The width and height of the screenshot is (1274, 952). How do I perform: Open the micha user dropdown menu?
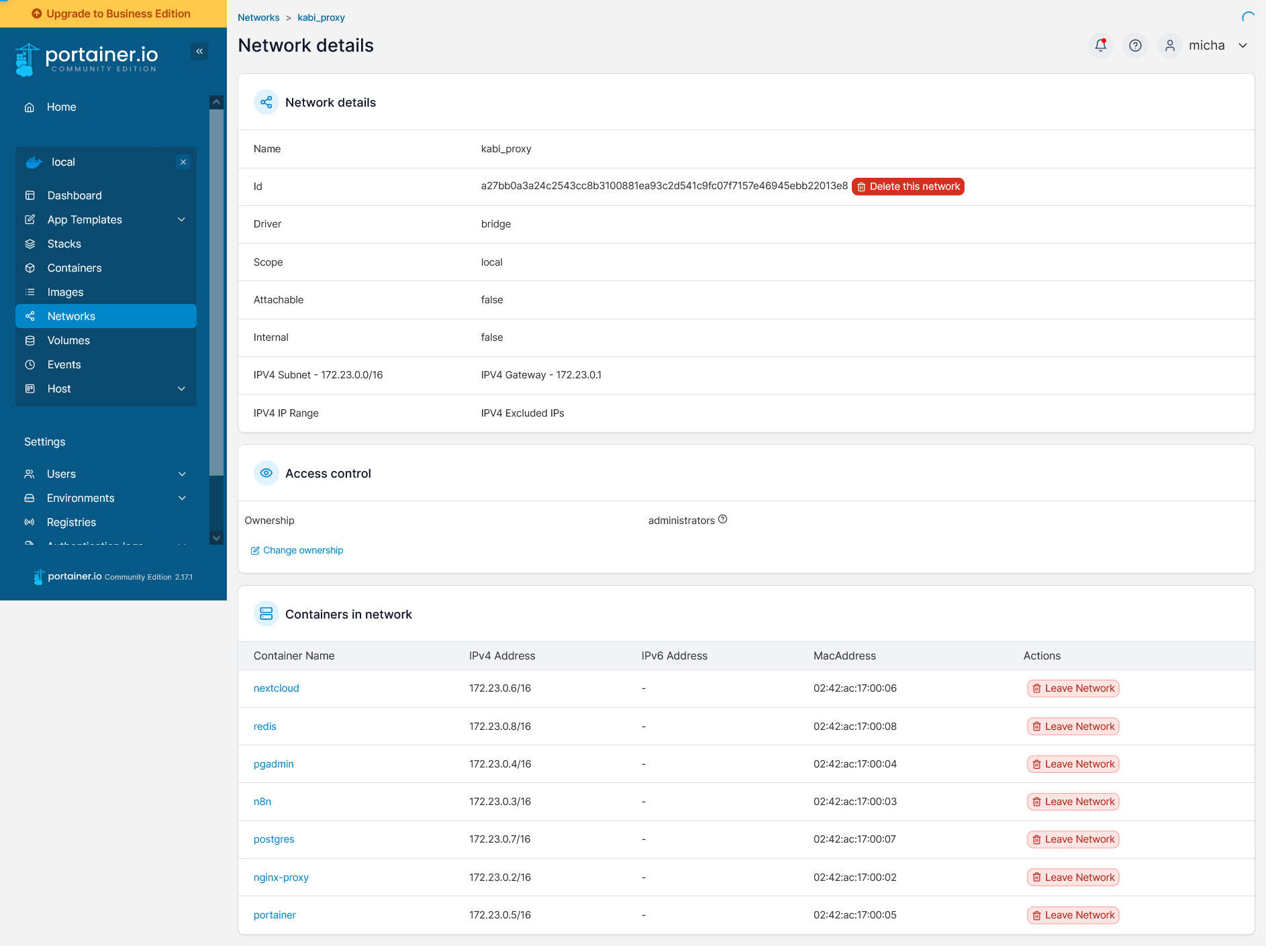(x=1242, y=46)
